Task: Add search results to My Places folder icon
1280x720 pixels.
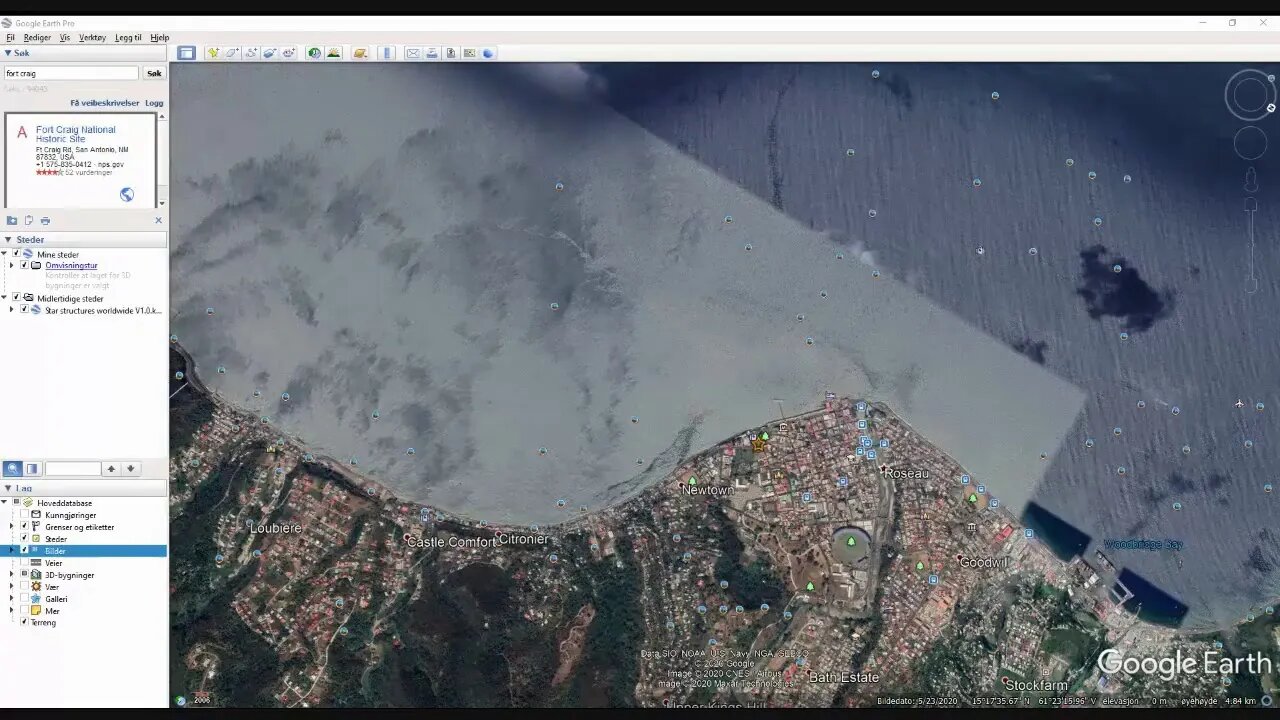Action: (12, 220)
